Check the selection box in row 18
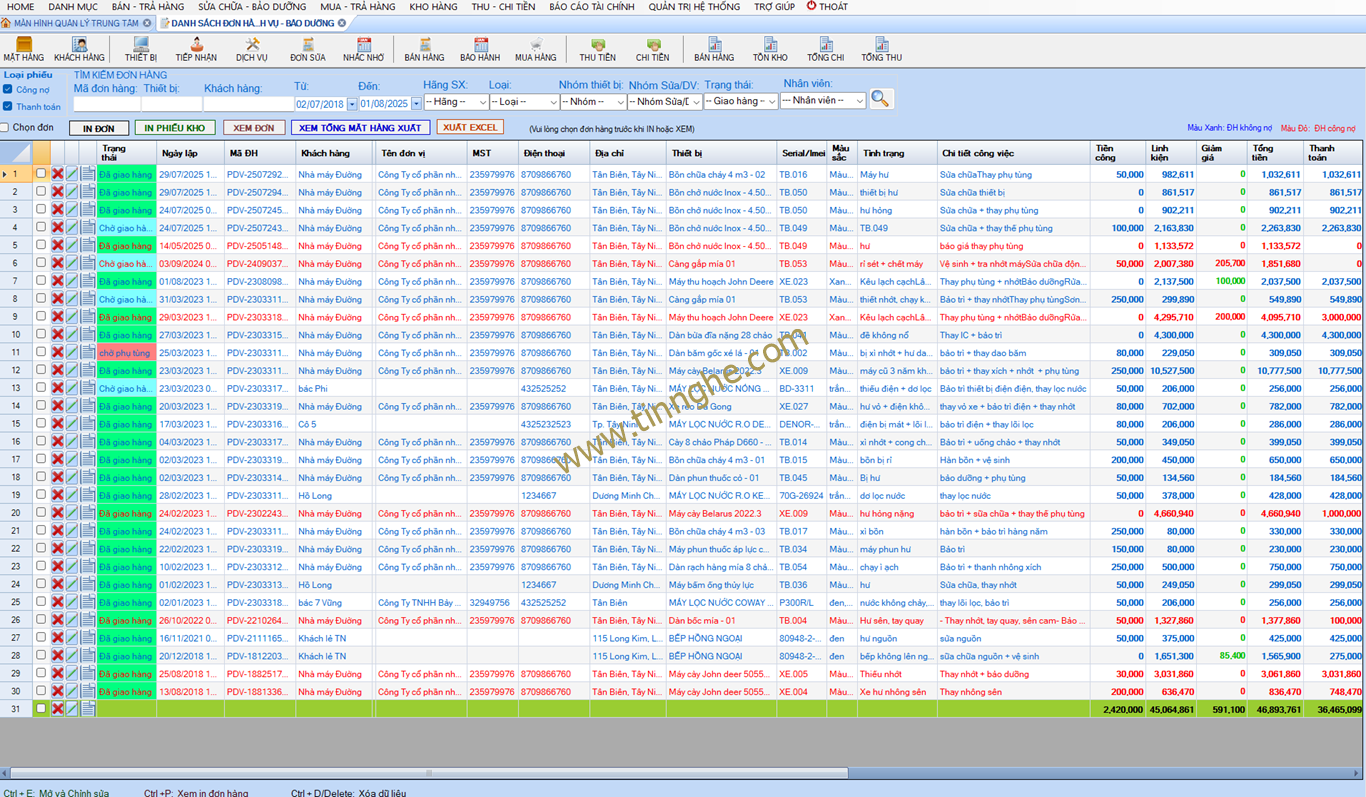The image size is (1366, 797). tap(41, 477)
